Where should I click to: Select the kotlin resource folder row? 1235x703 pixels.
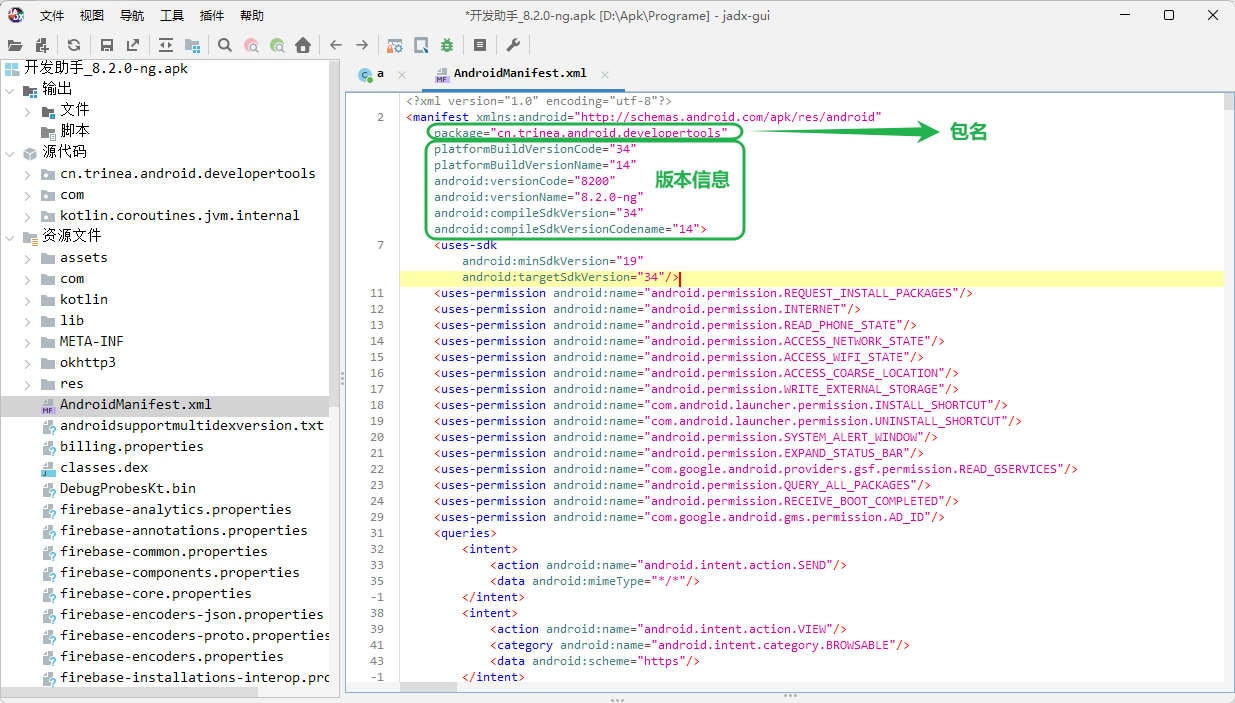[x=83, y=299]
